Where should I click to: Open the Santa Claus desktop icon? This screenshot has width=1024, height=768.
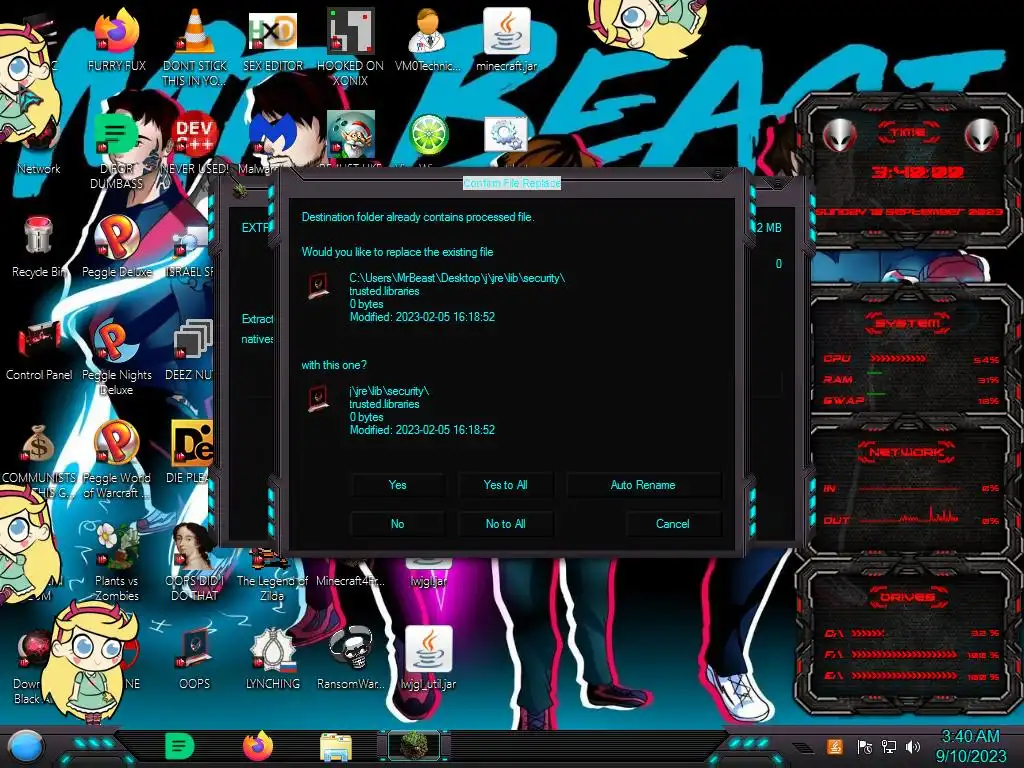(351, 135)
